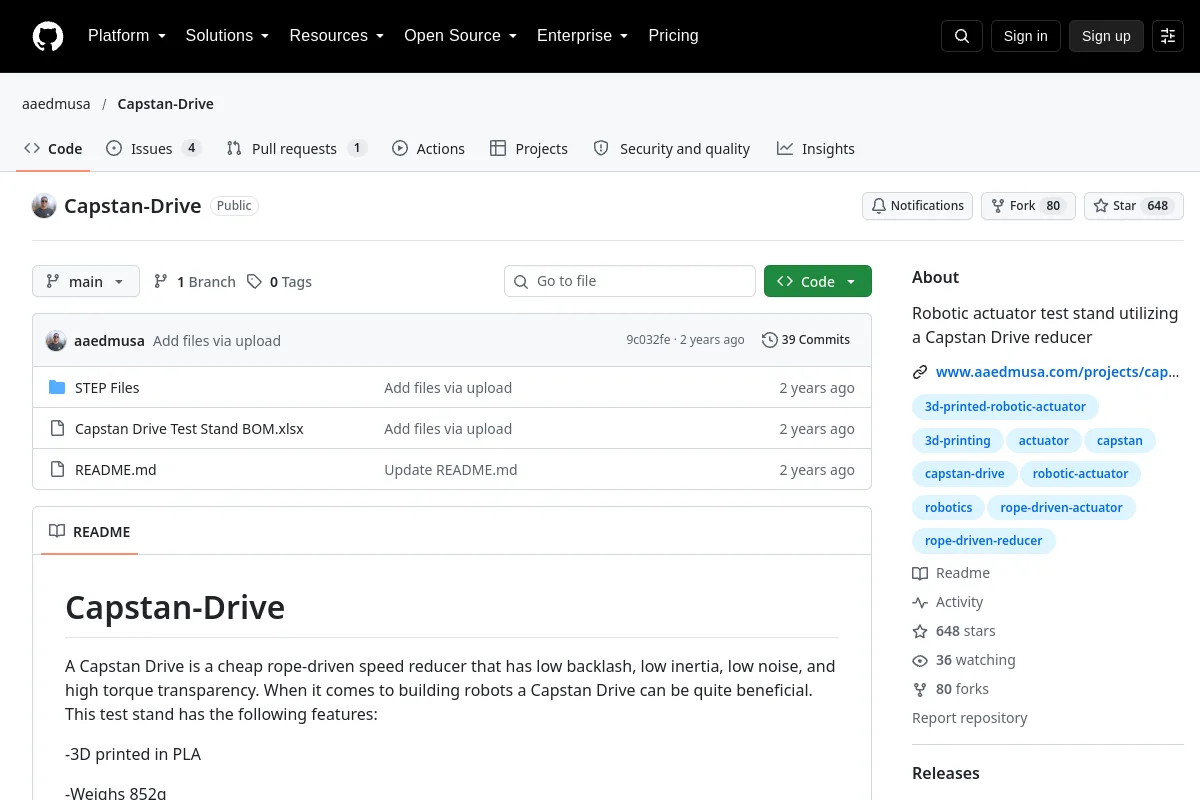
Task: Open the 1 Branch link
Action: pos(195,282)
